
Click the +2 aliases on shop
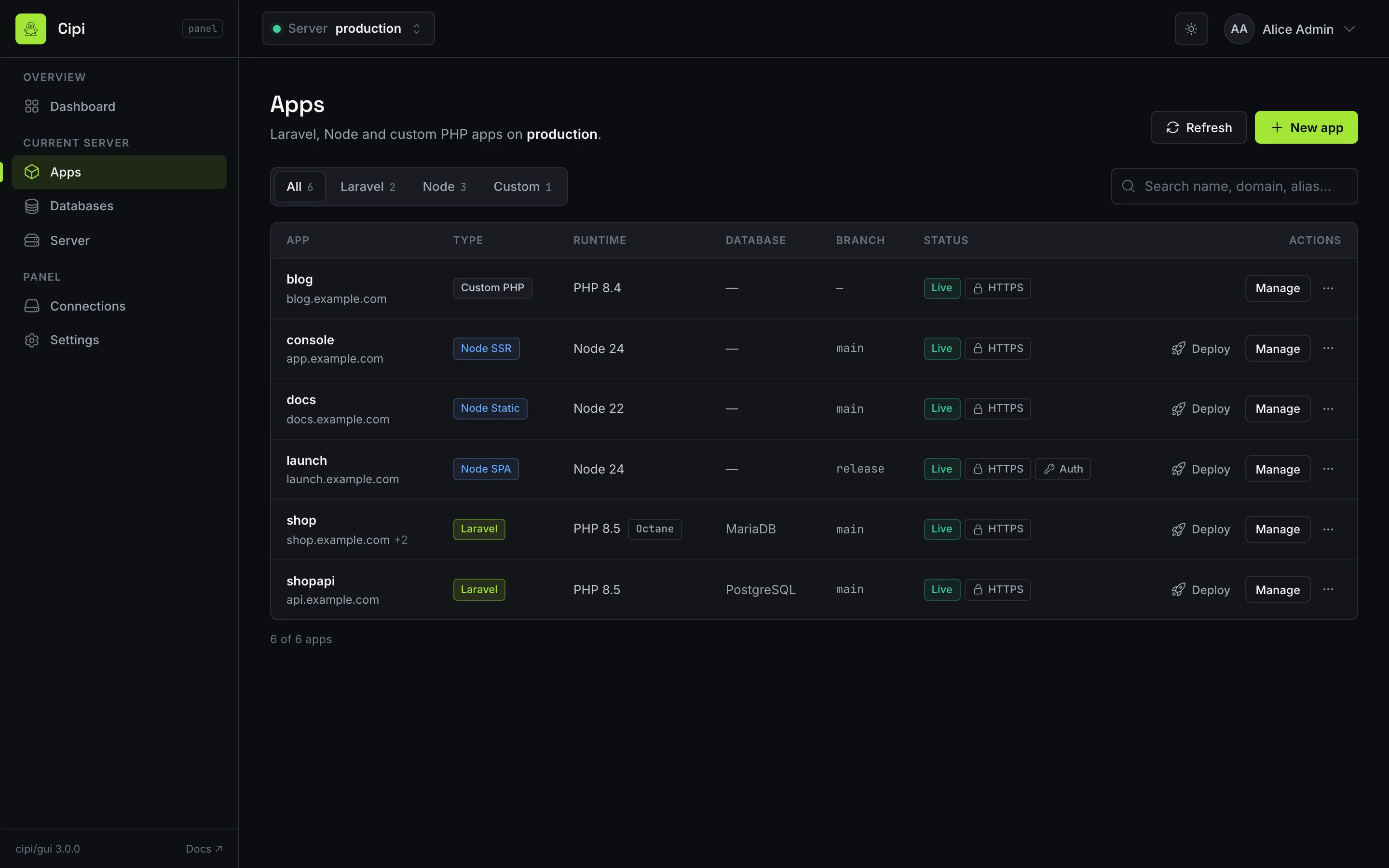401,540
